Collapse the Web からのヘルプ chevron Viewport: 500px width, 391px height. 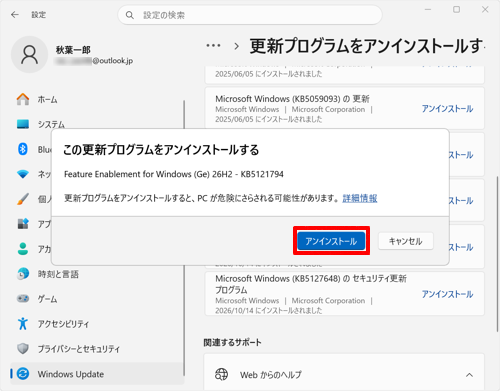[x=469, y=375]
